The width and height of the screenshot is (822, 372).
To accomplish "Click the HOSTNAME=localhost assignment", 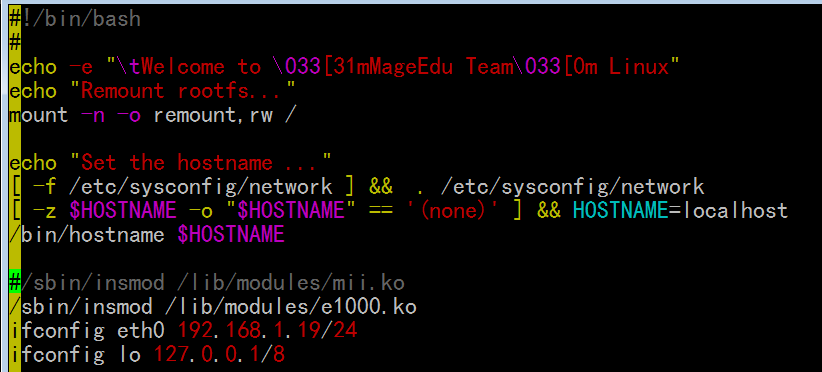I will (x=680, y=211).
